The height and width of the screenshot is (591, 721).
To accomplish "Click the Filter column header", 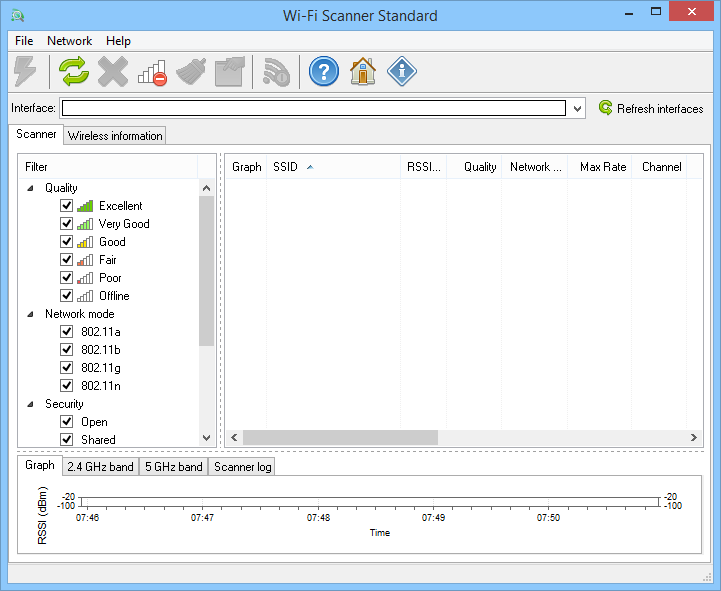I will coord(109,167).
